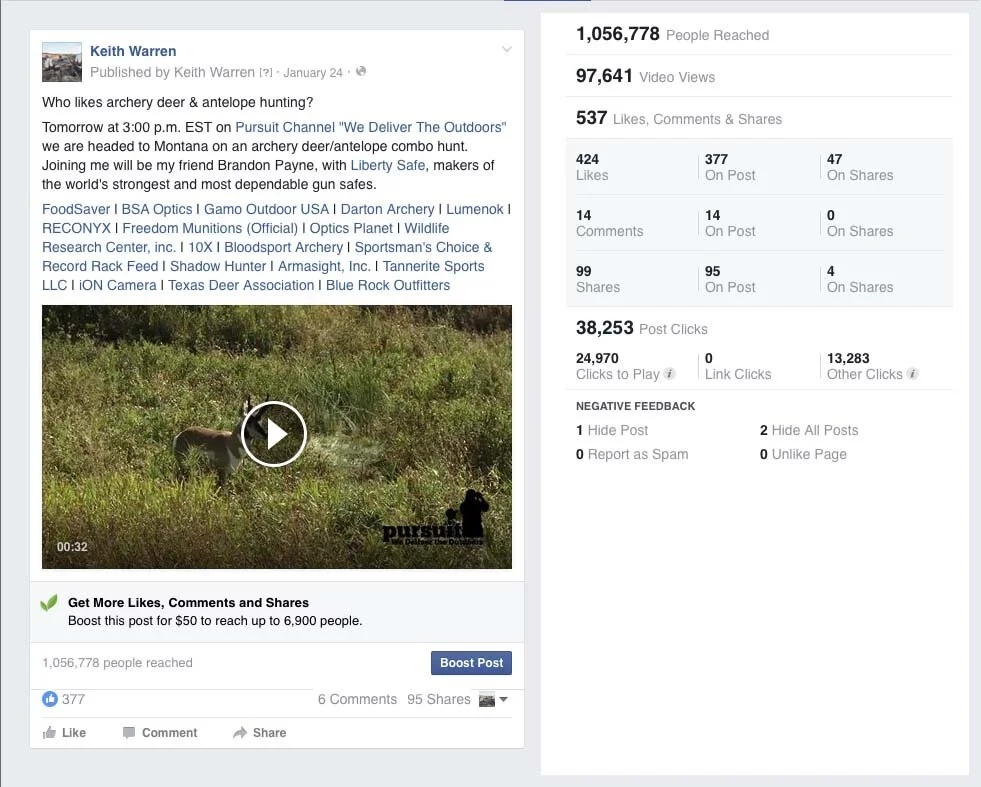The image size is (981, 787).
Task: Click the 537 Likes, Comments & Shares stat
Action: click(679, 118)
